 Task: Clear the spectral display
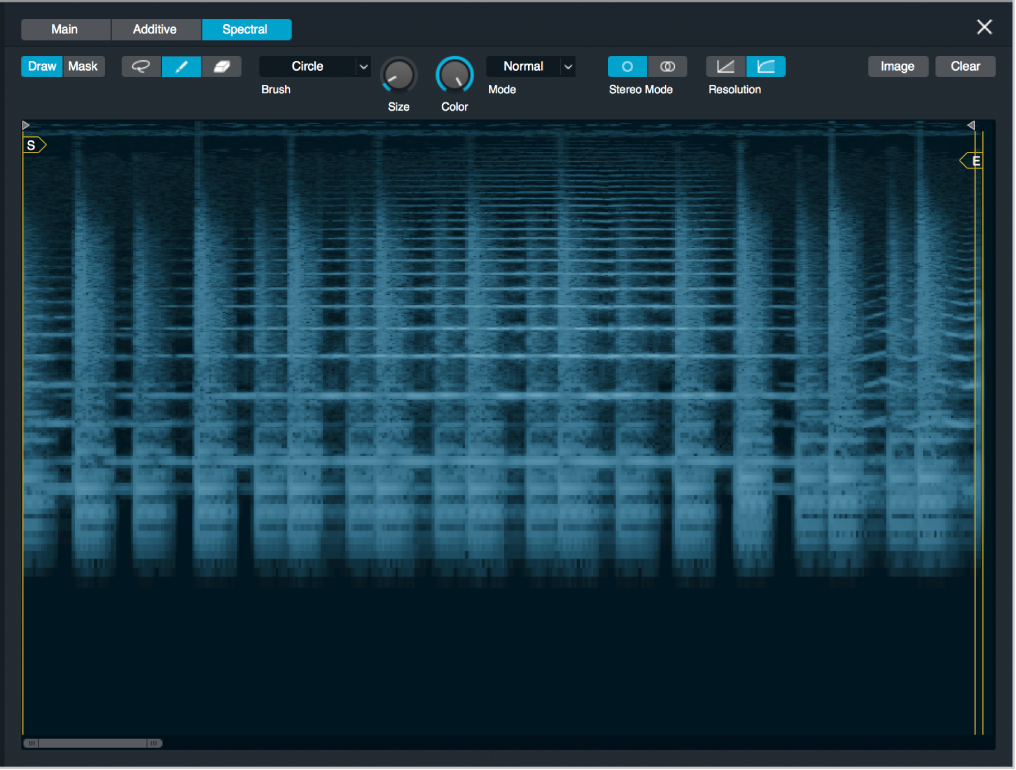pos(964,66)
